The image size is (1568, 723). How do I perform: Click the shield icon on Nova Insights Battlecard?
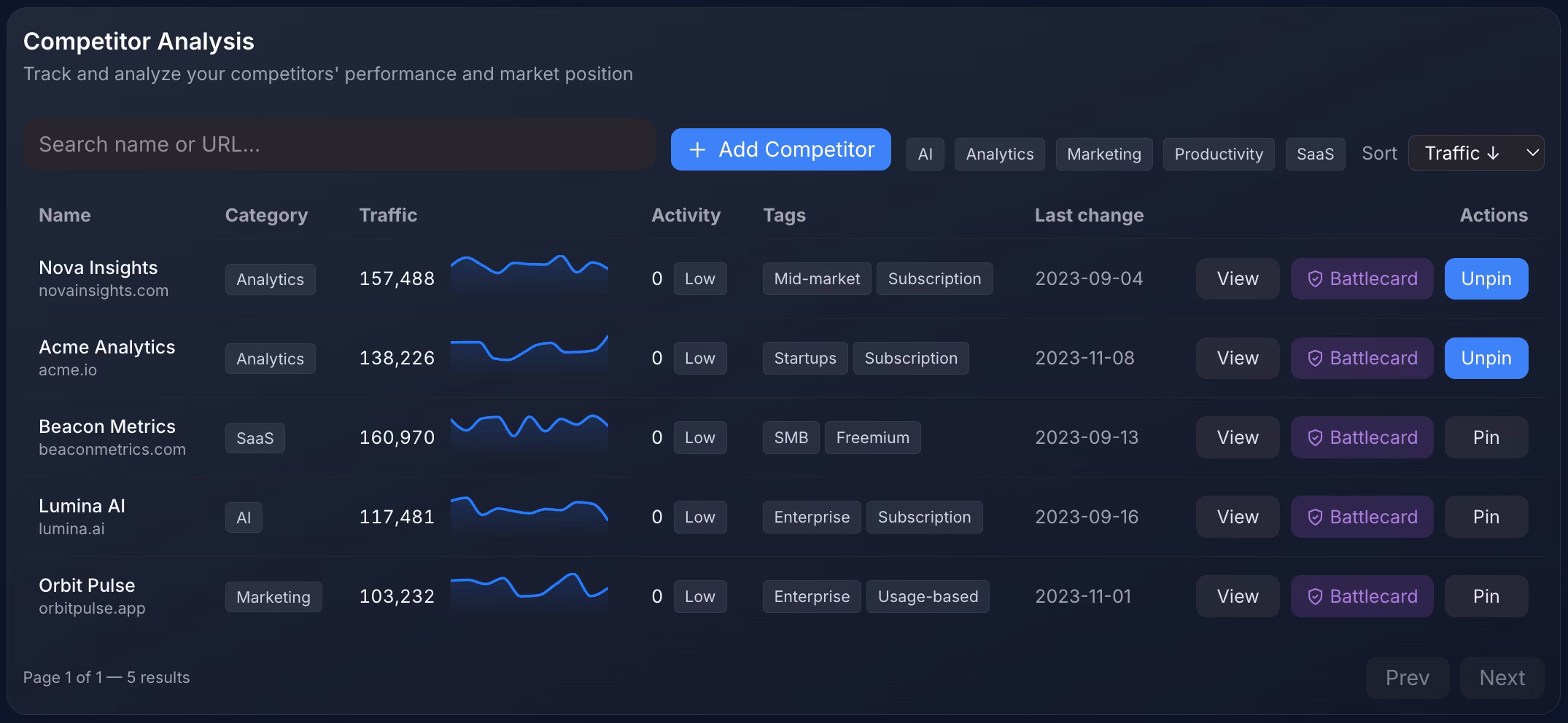tap(1315, 279)
